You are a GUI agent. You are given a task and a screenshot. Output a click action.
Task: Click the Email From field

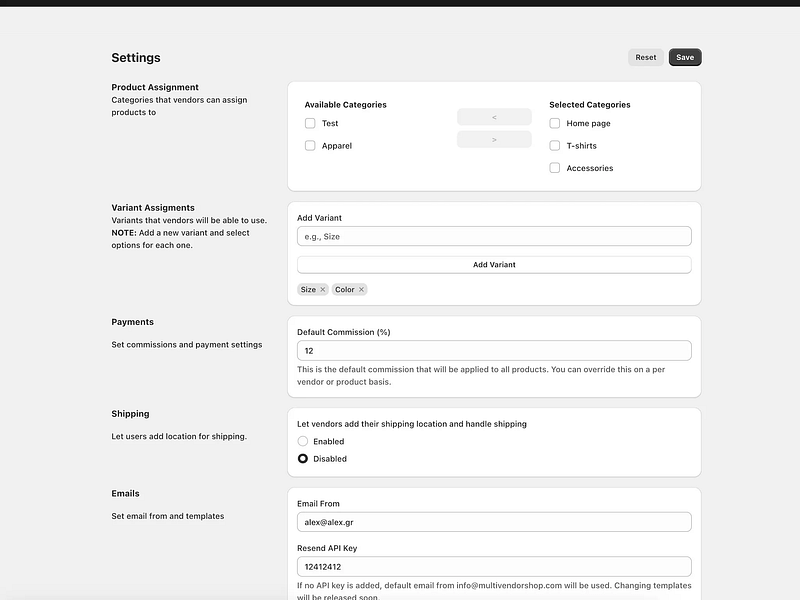click(494, 522)
